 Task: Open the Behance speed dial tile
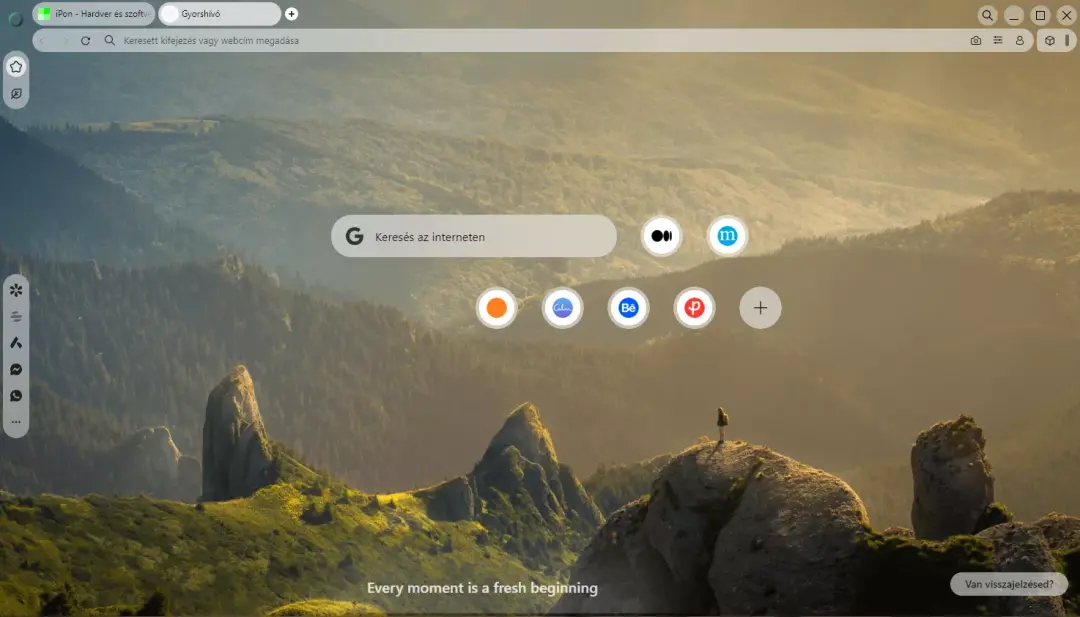628,308
